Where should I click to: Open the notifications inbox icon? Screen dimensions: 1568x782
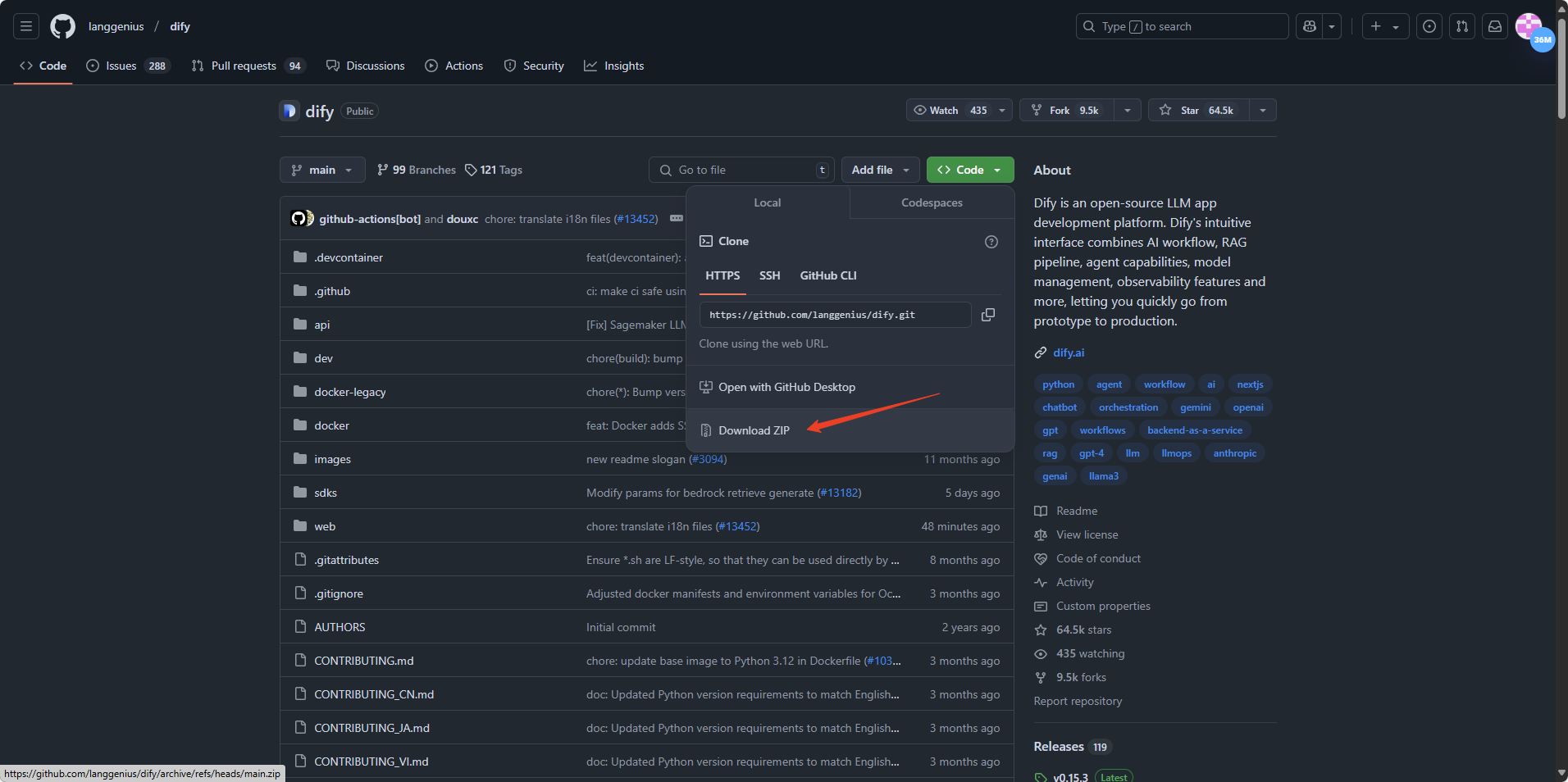click(x=1495, y=26)
